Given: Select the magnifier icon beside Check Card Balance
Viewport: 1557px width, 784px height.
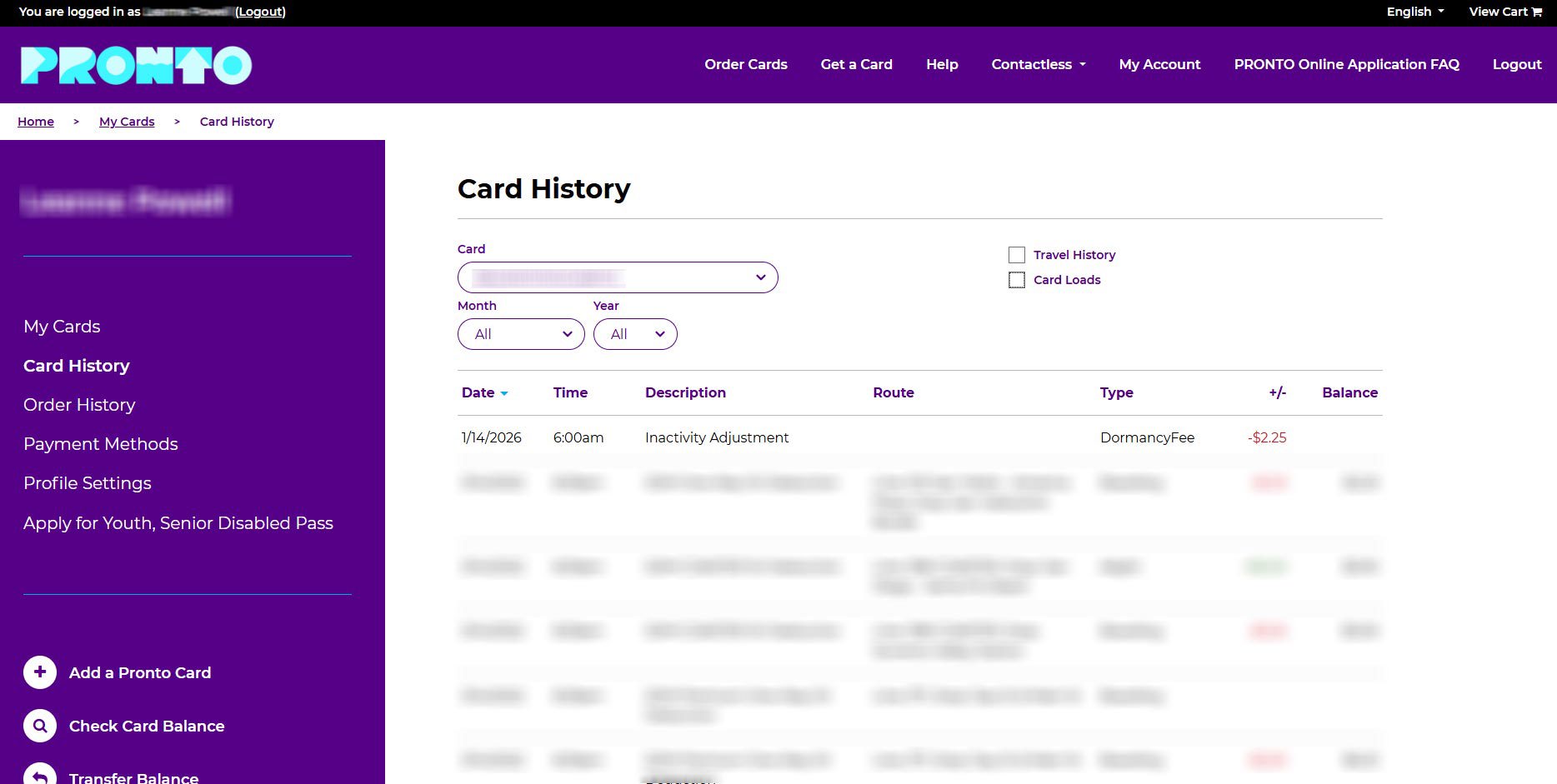Looking at the screenshot, I should coord(39,726).
